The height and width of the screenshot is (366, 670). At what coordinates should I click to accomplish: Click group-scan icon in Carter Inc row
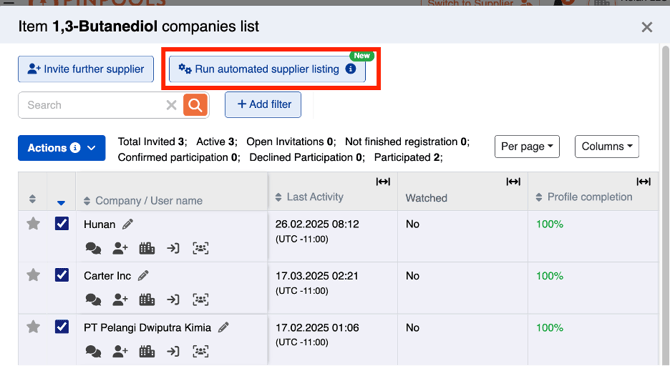(200, 300)
